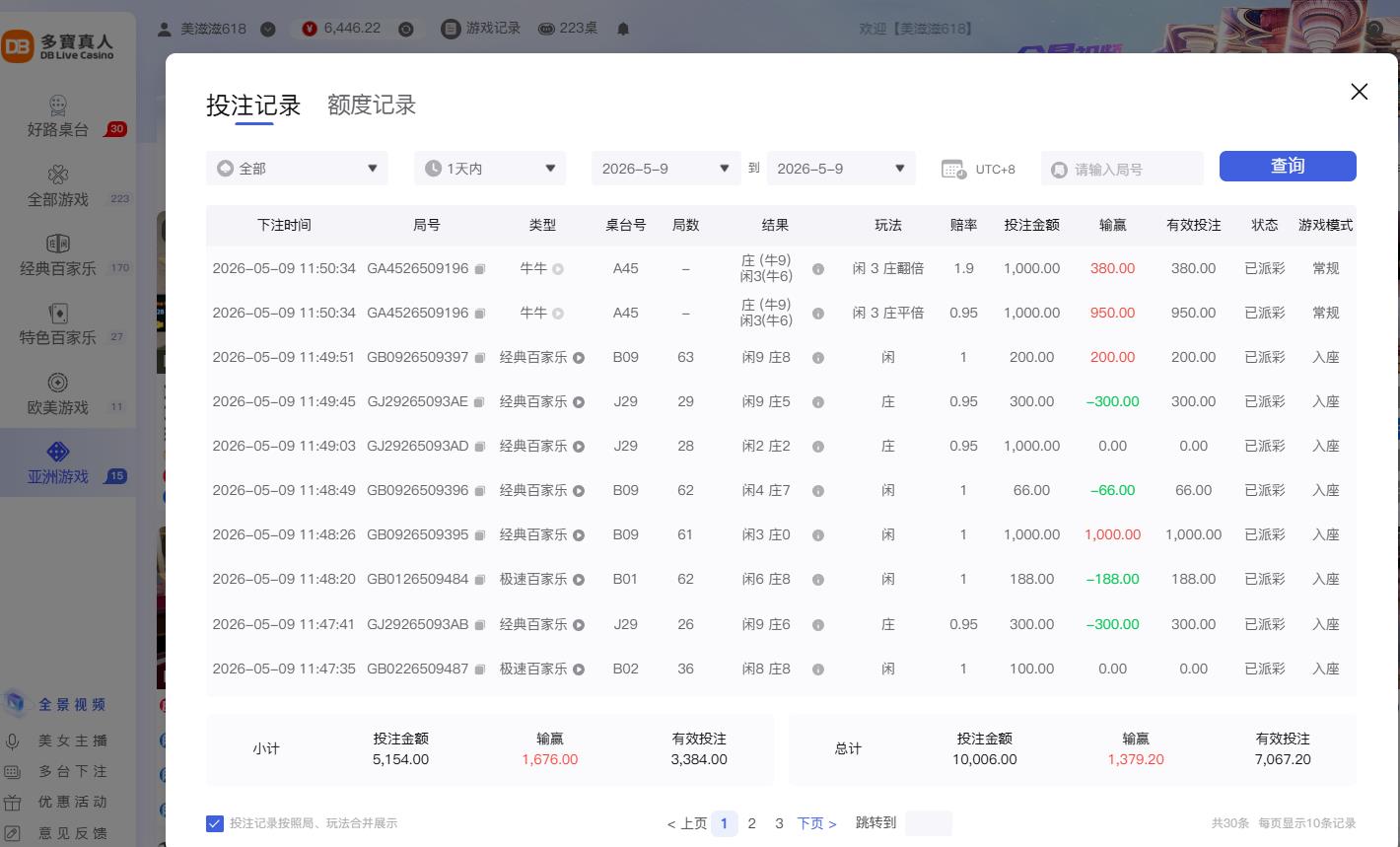Open result info for 闲8 庄8 row
This screenshot has height=847, width=1400.
[x=817, y=670]
